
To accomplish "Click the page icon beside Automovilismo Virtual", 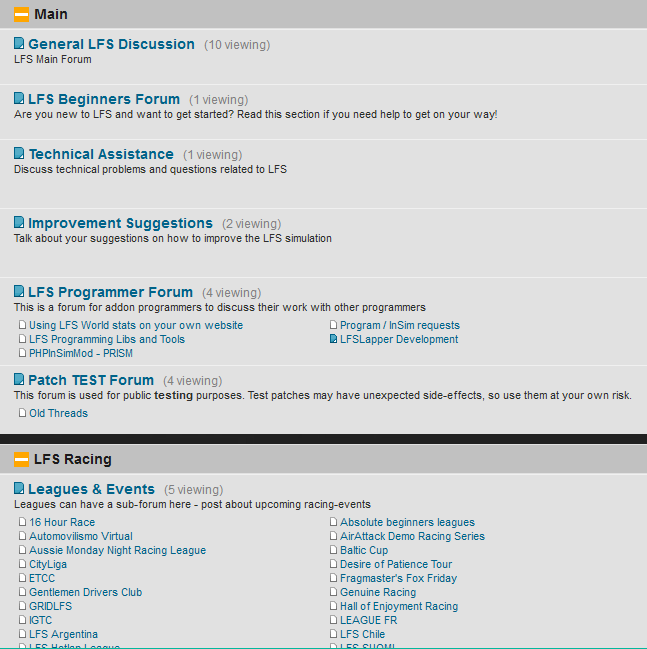I will tap(22, 536).
